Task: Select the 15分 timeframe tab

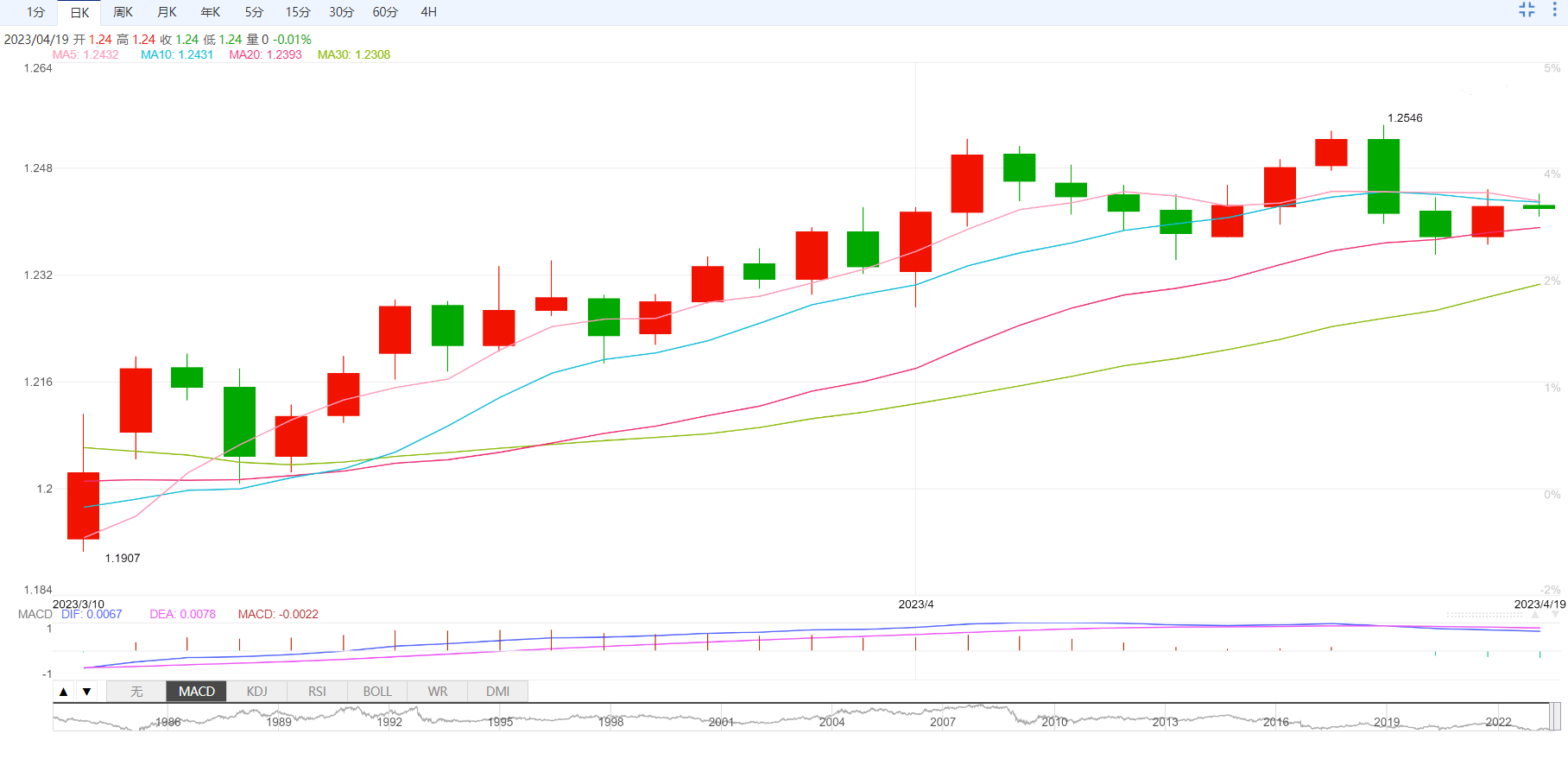Action: [298, 12]
